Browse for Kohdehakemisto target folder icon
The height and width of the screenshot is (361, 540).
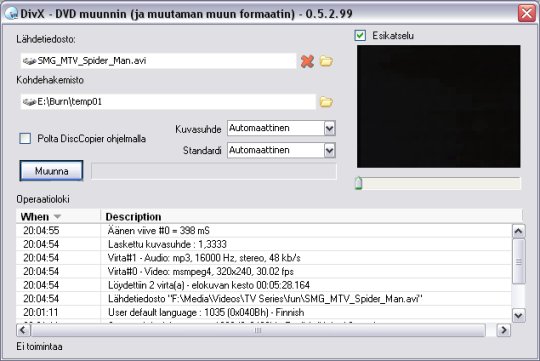(326, 102)
